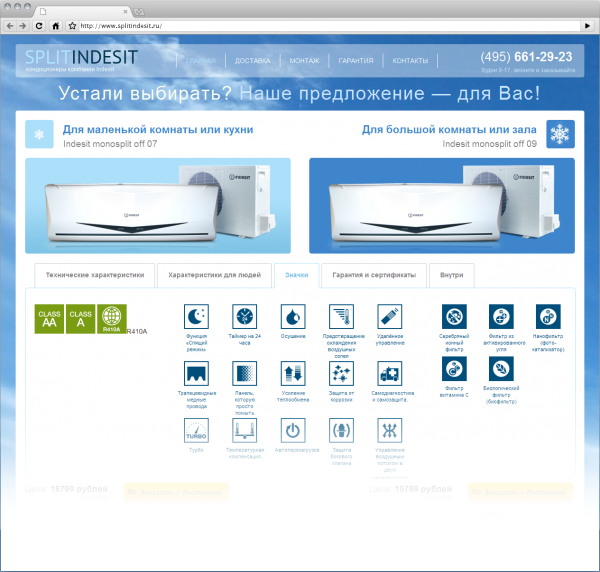Click the heat exchange boost arrows icon
Viewport: 600px width, 572px height.
click(293, 373)
